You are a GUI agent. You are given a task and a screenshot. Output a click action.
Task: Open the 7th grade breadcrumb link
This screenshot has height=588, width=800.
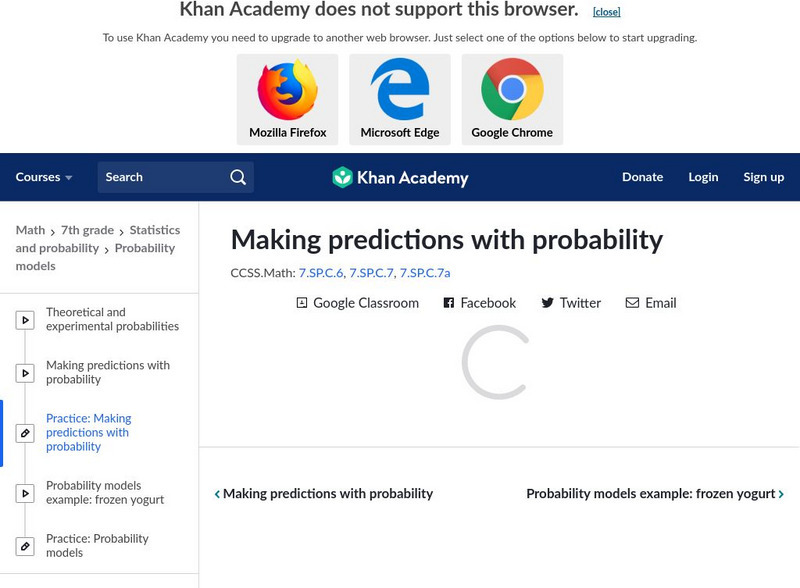(x=87, y=230)
